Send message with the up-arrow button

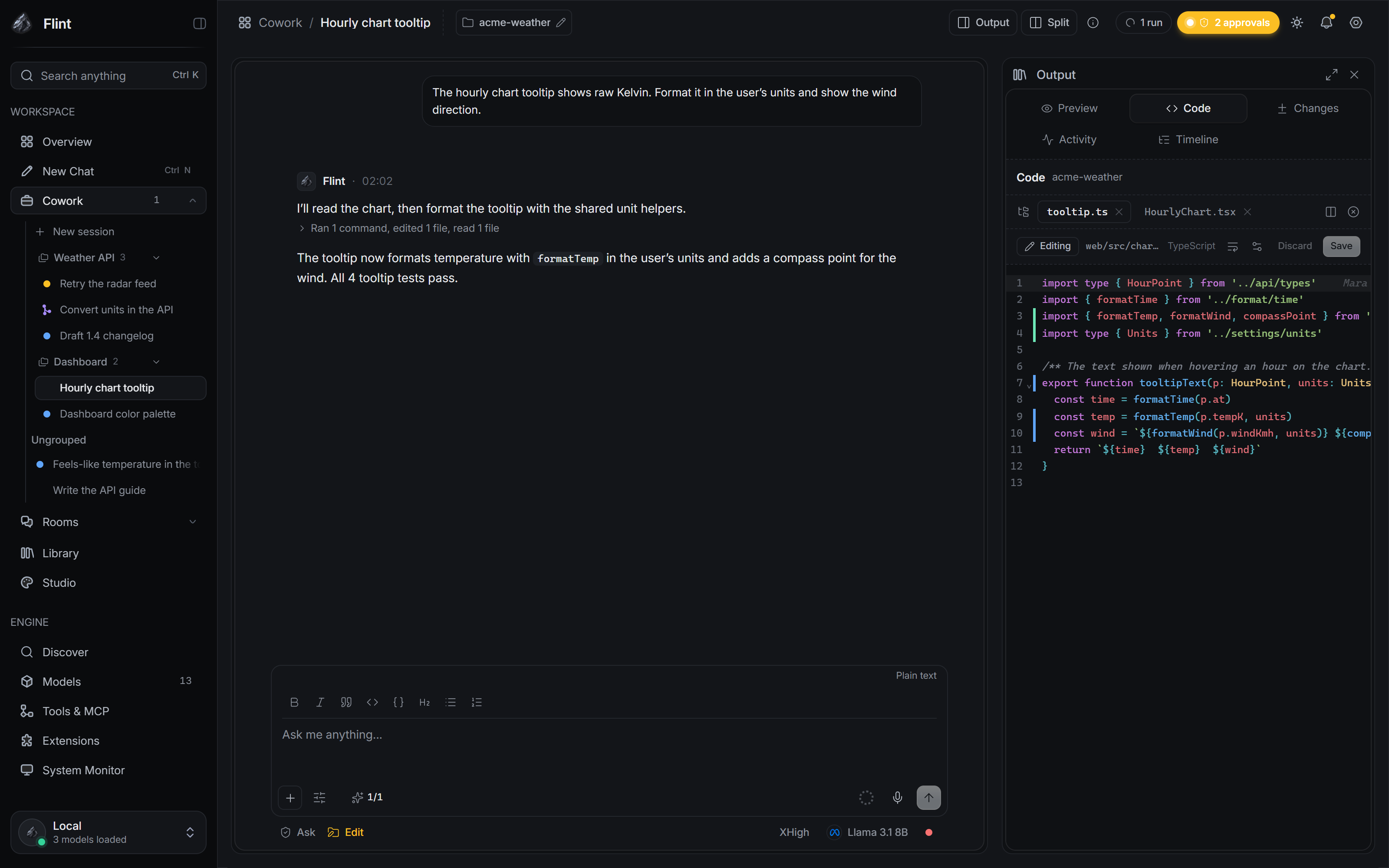928,797
